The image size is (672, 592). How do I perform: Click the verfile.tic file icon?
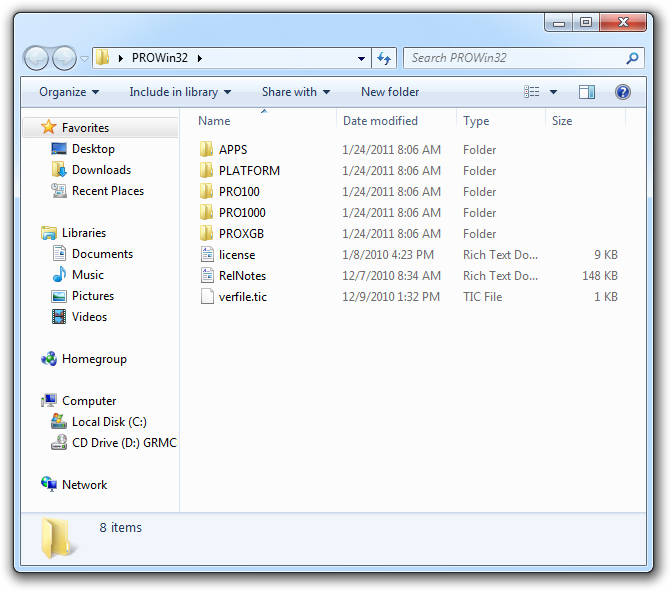point(207,296)
